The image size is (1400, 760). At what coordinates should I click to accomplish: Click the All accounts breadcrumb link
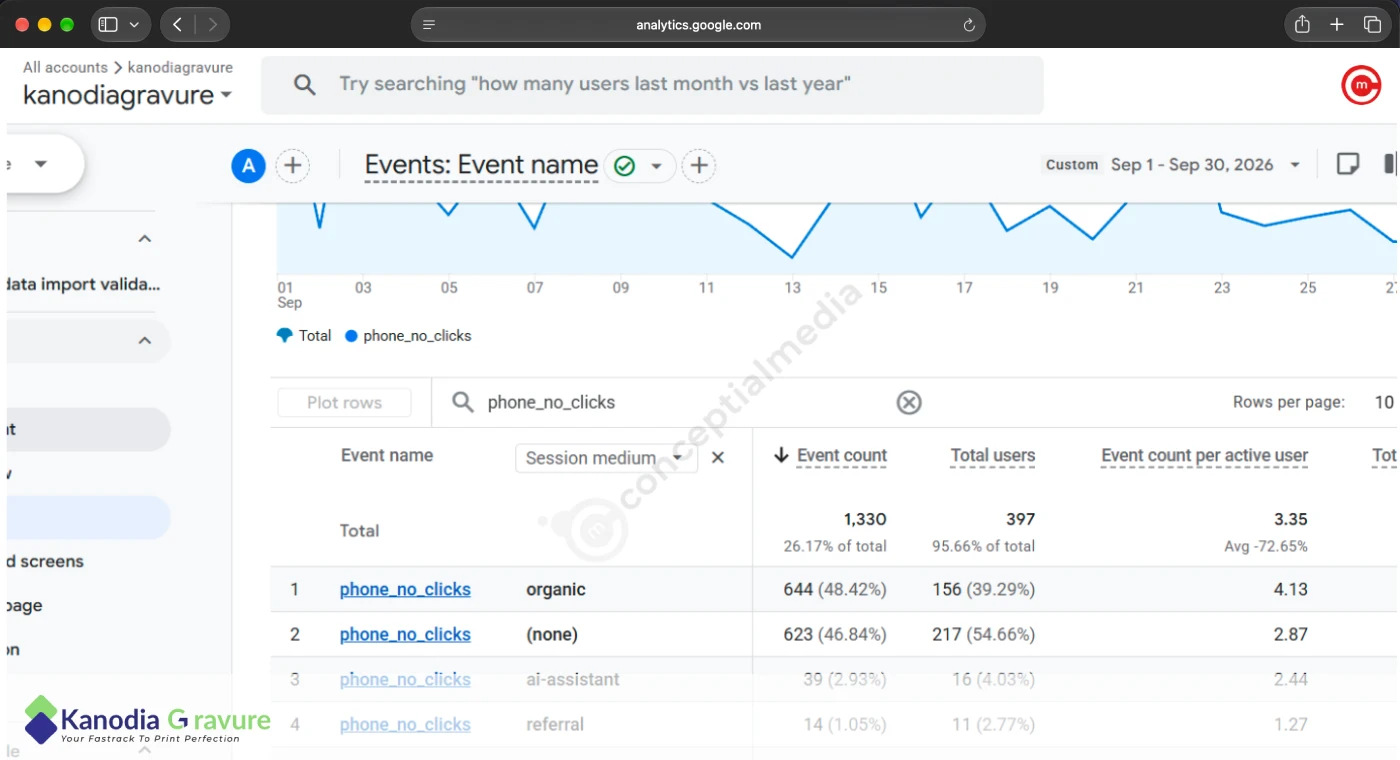tap(65, 67)
